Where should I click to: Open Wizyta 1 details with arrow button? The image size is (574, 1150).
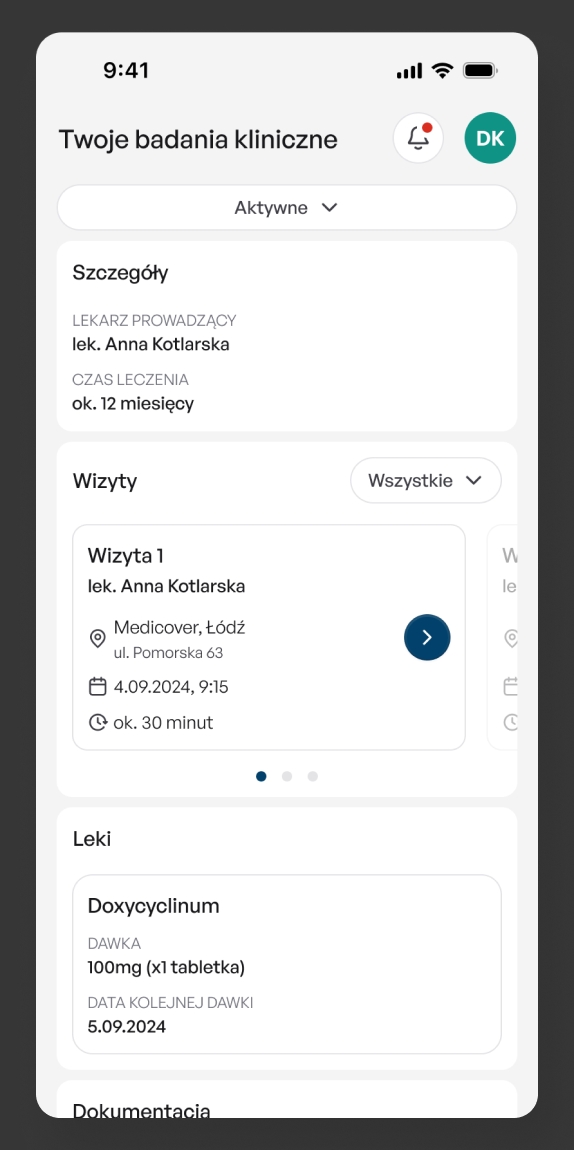pyautogui.click(x=427, y=637)
